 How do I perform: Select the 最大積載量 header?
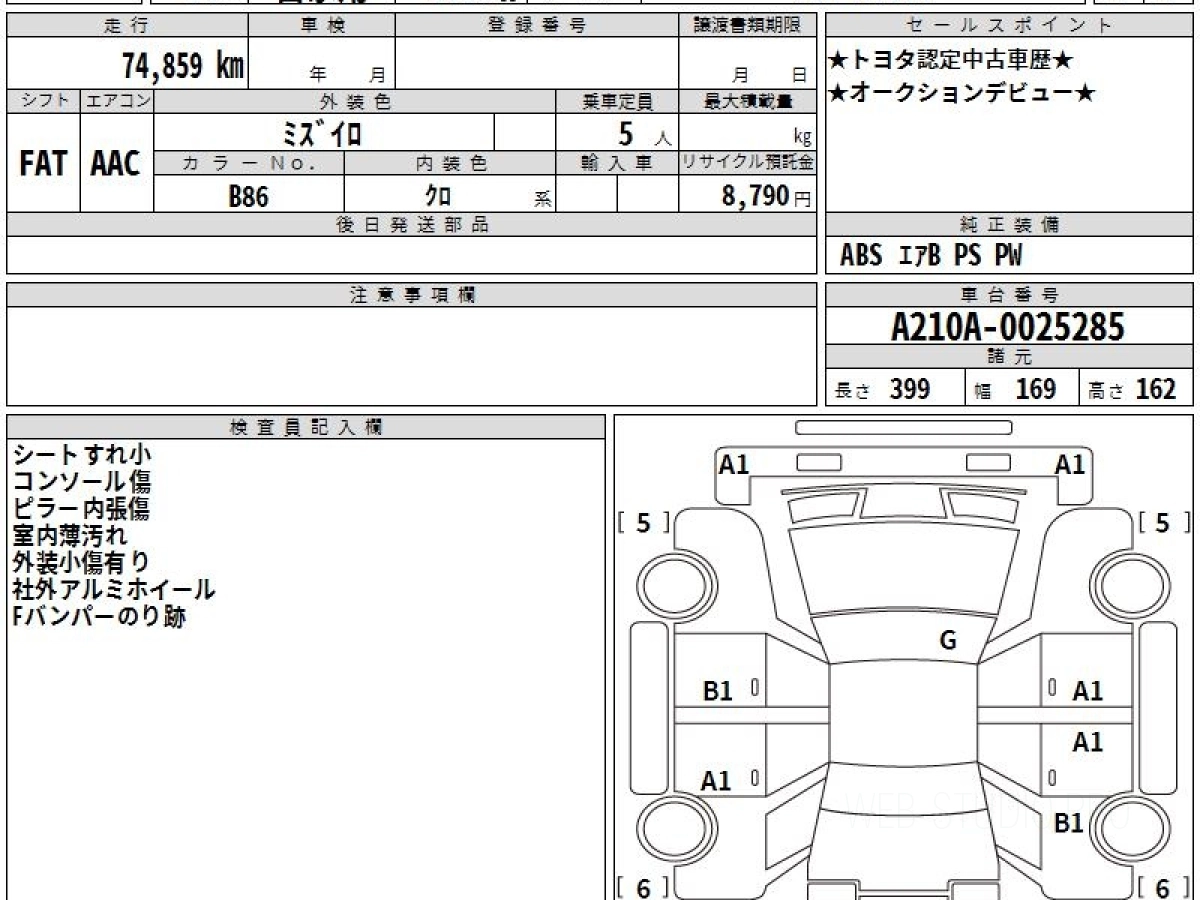(748, 101)
